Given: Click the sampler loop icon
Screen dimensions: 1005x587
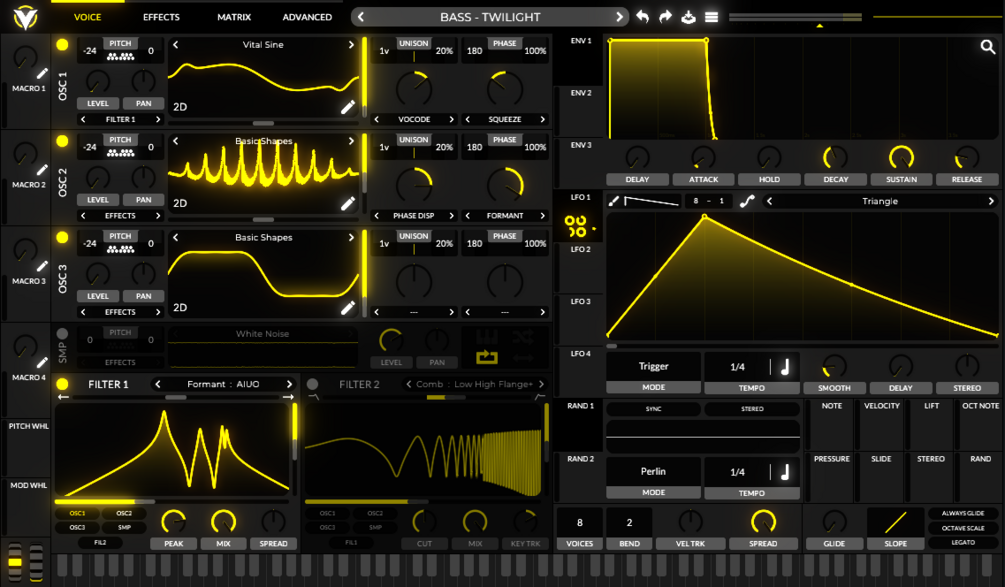Looking at the screenshot, I should pos(486,357).
